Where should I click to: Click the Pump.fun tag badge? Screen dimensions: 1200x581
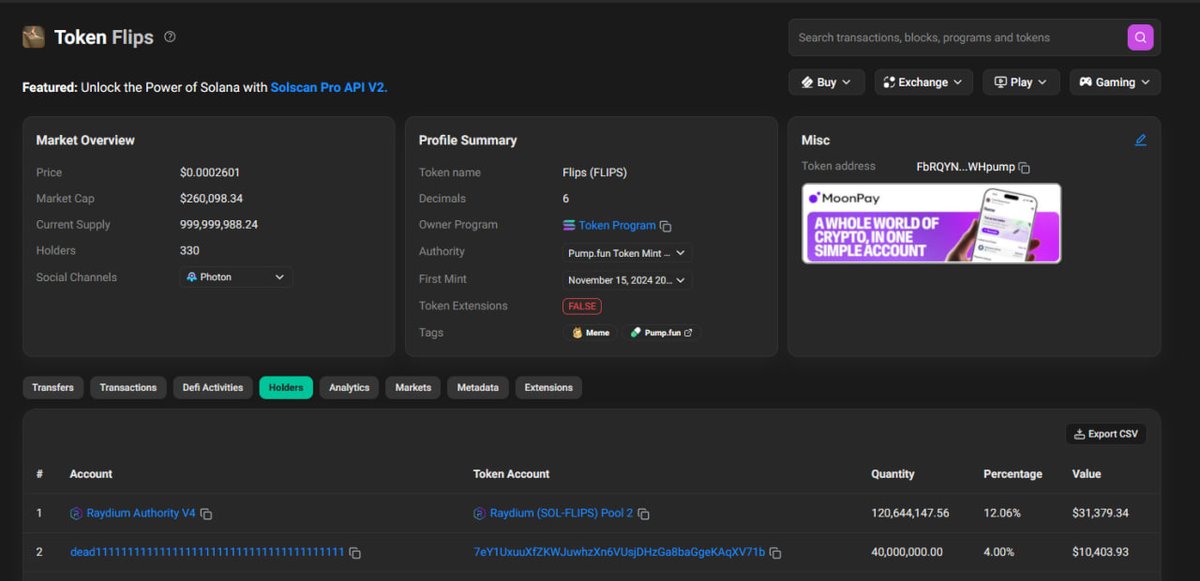coord(661,332)
